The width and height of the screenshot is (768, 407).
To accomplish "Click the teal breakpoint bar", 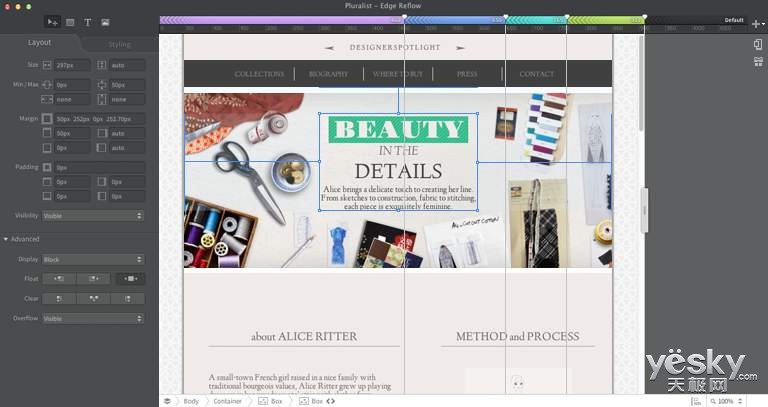I will [536, 20].
